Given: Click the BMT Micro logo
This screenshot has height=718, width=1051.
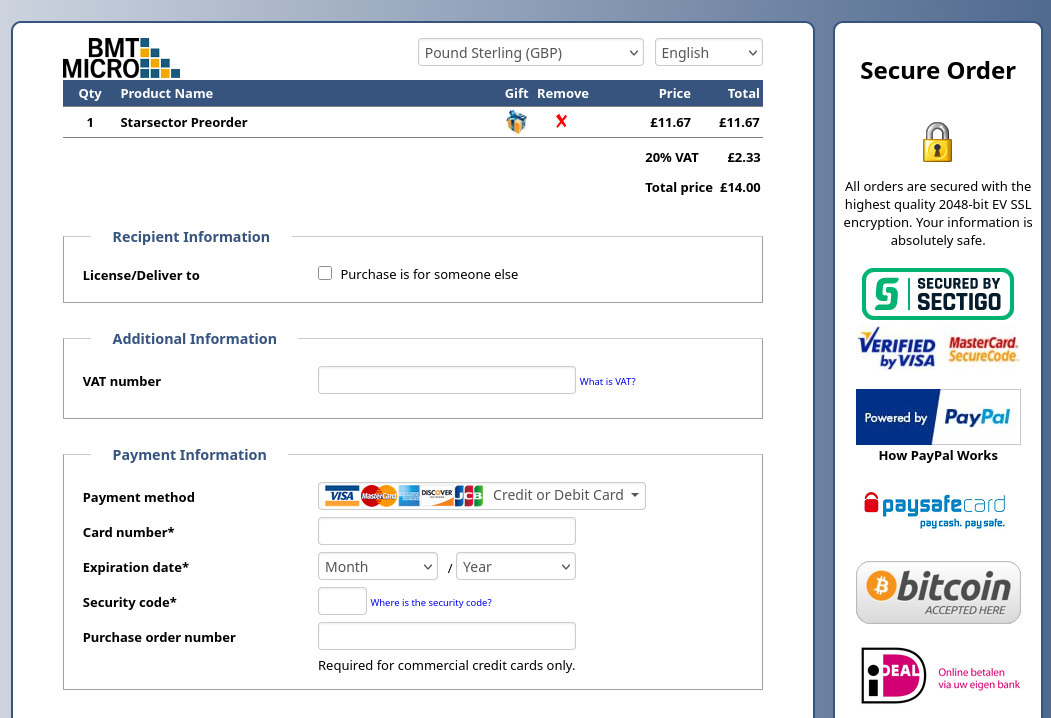Looking at the screenshot, I should 121,58.
